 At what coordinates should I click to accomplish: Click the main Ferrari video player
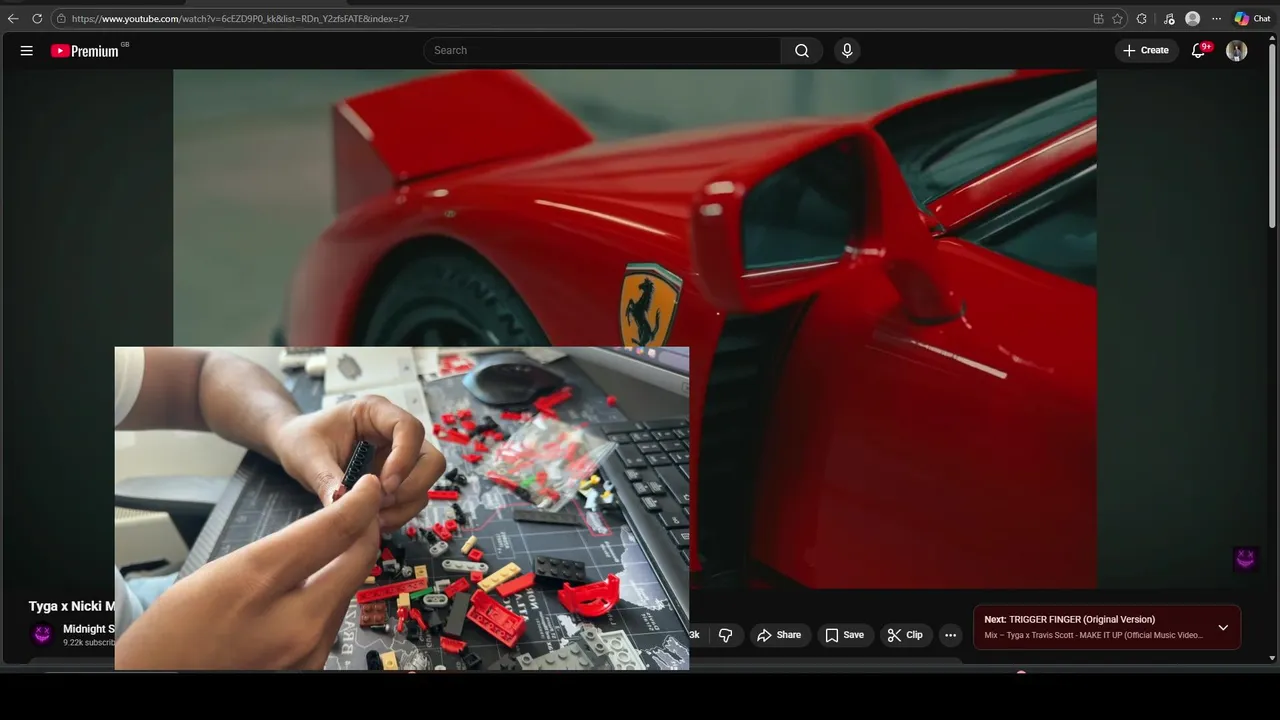pyautogui.click(x=634, y=328)
